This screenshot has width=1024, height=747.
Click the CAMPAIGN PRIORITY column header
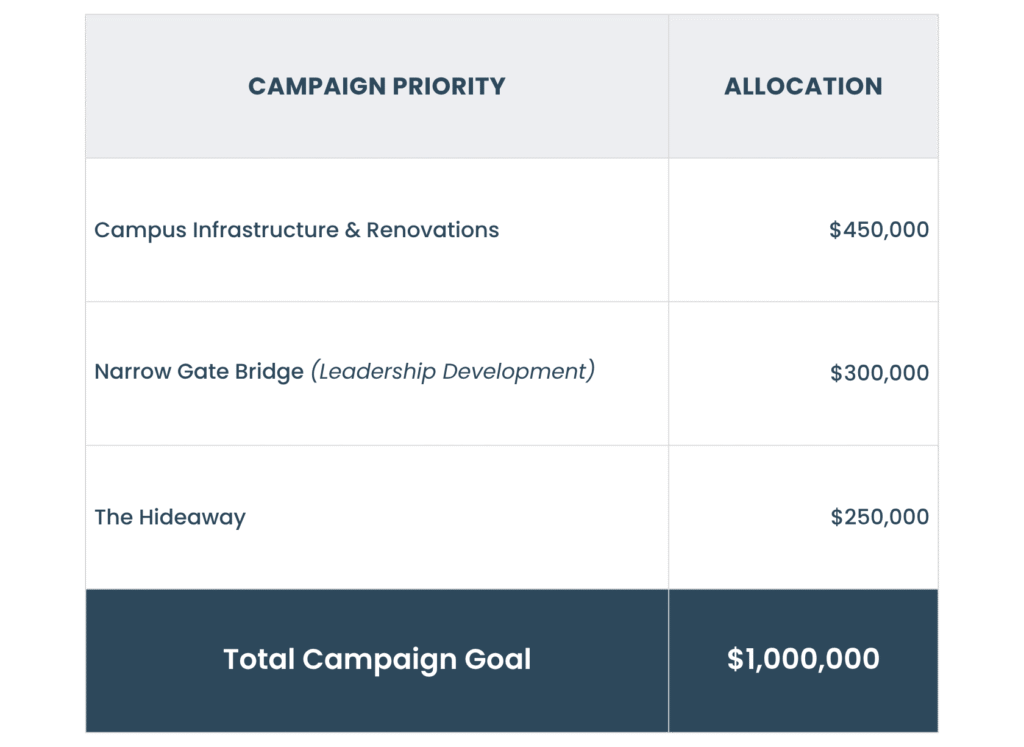[376, 86]
